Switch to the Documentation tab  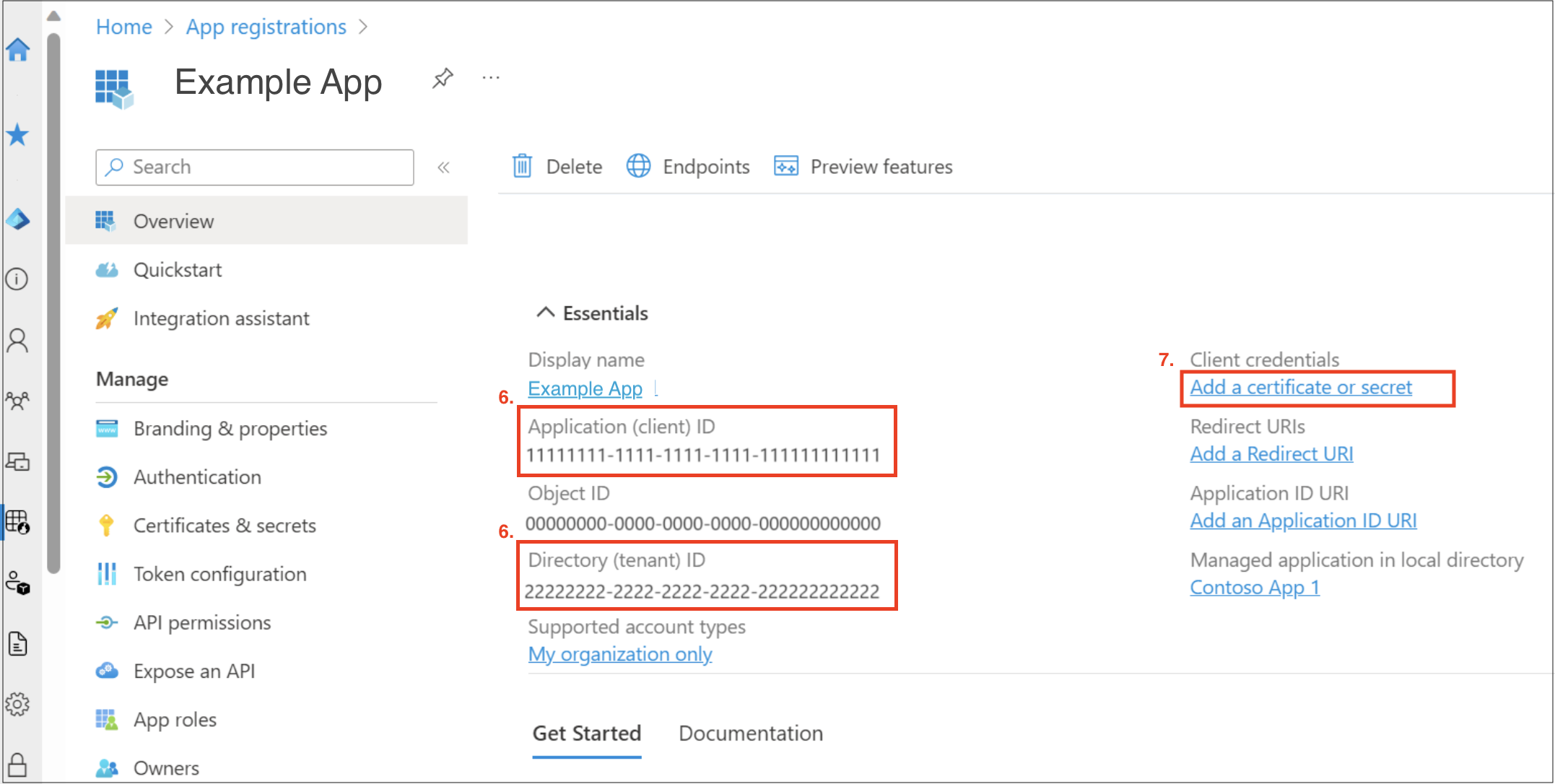click(x=750, y=733)
